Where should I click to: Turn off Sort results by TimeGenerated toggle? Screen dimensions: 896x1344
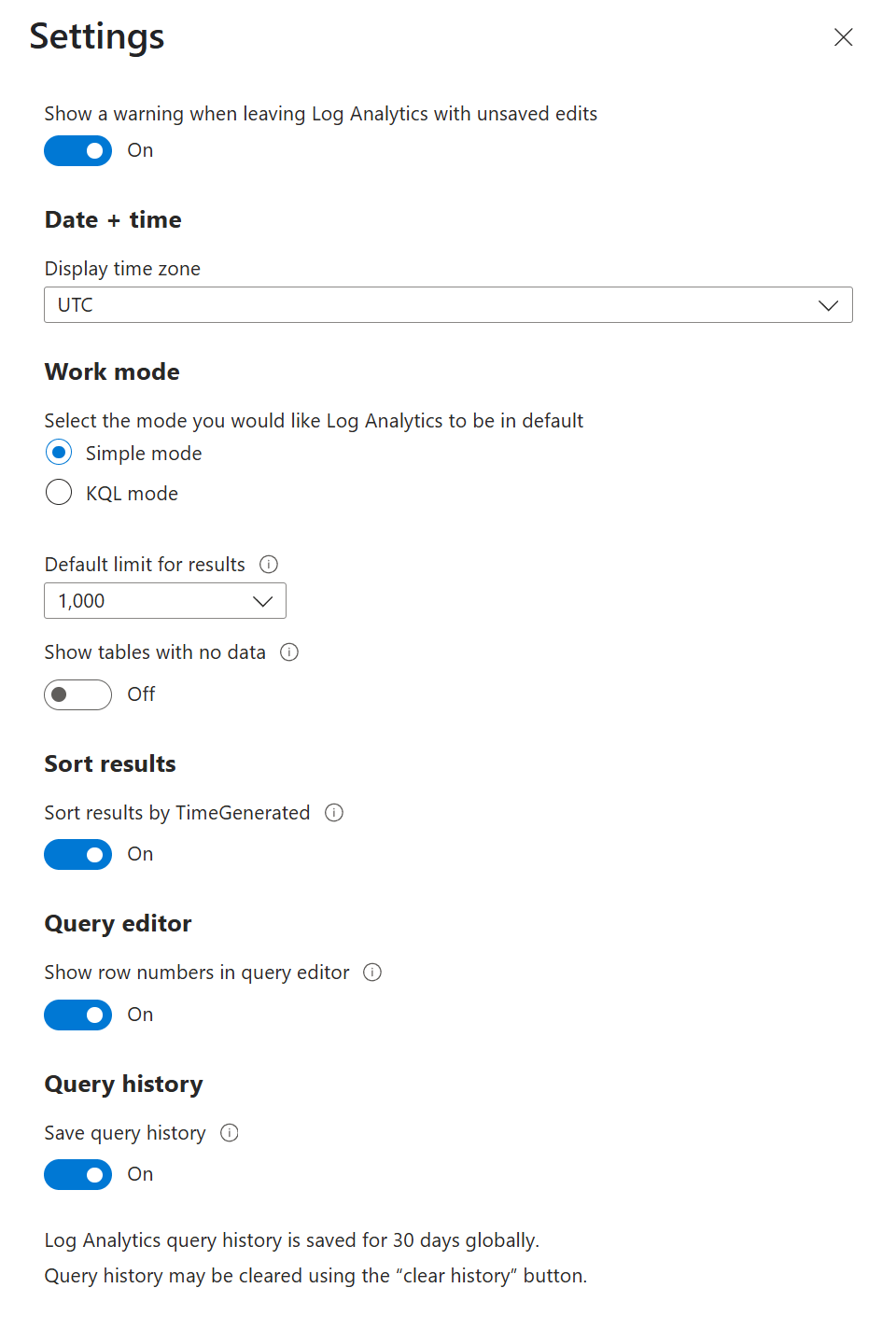click(77, 854)
